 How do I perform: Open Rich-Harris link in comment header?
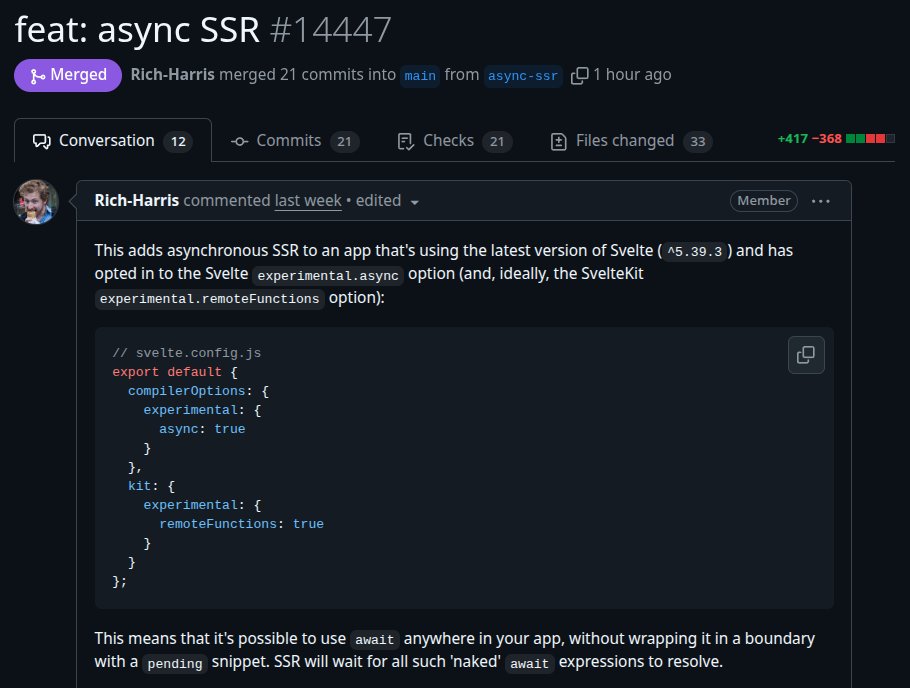click(136, 200)
